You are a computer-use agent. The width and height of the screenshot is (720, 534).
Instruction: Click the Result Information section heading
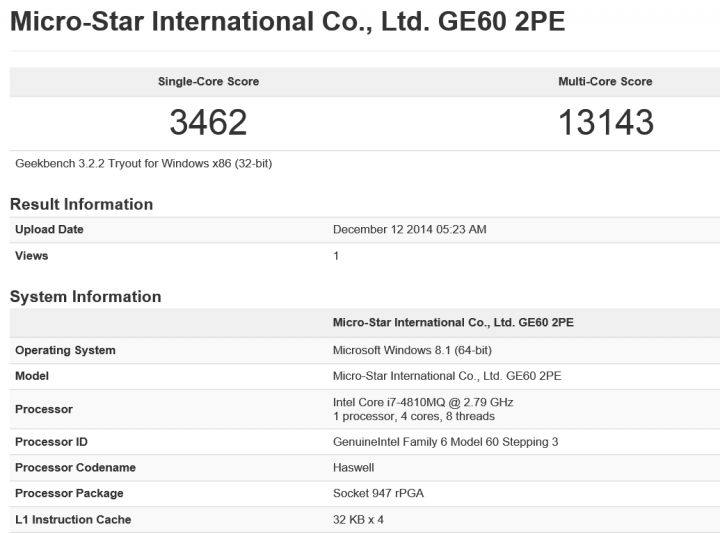coord(81,204)
